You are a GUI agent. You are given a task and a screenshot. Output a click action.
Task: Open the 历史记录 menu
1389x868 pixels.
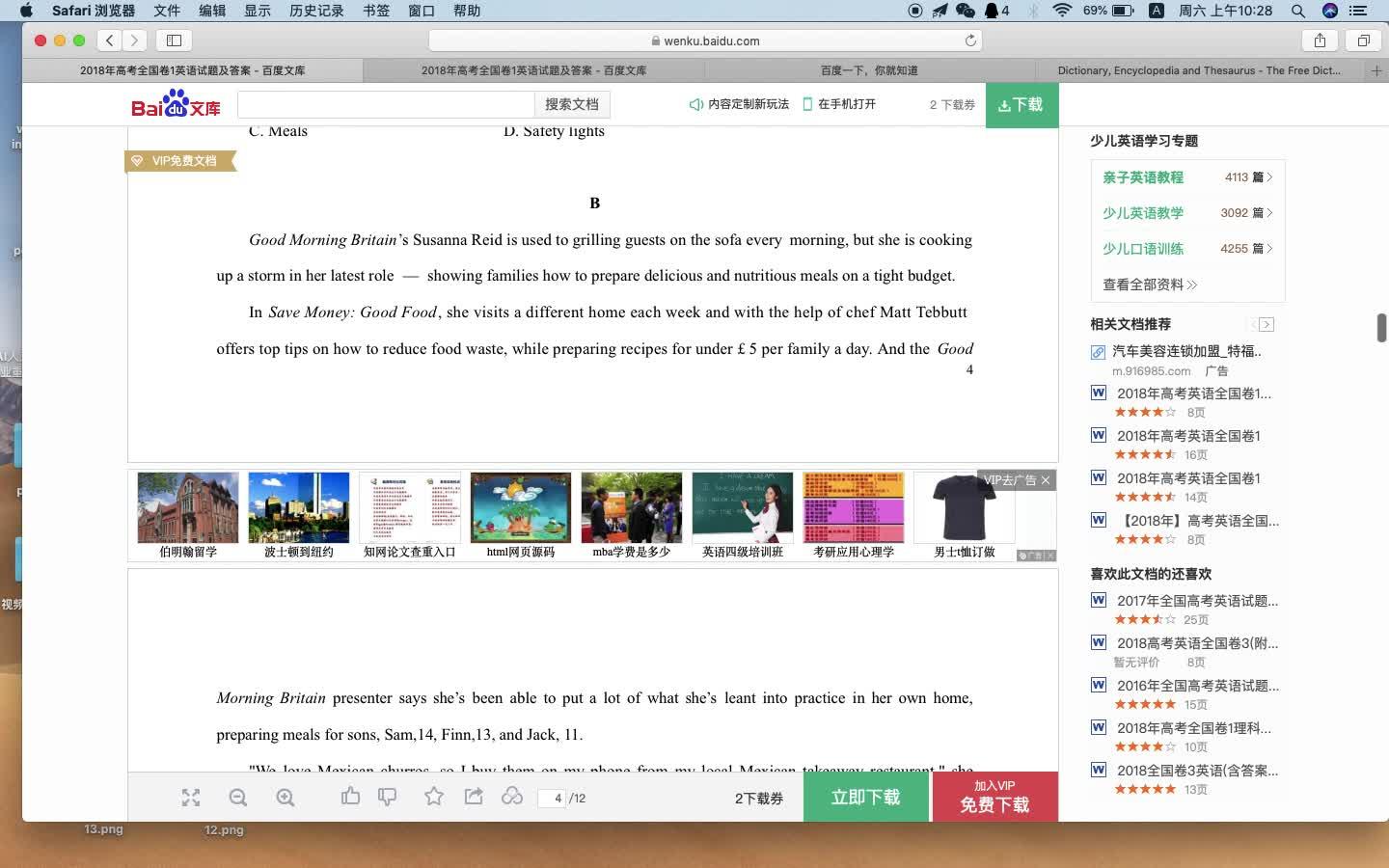click(x=316, y=11)
